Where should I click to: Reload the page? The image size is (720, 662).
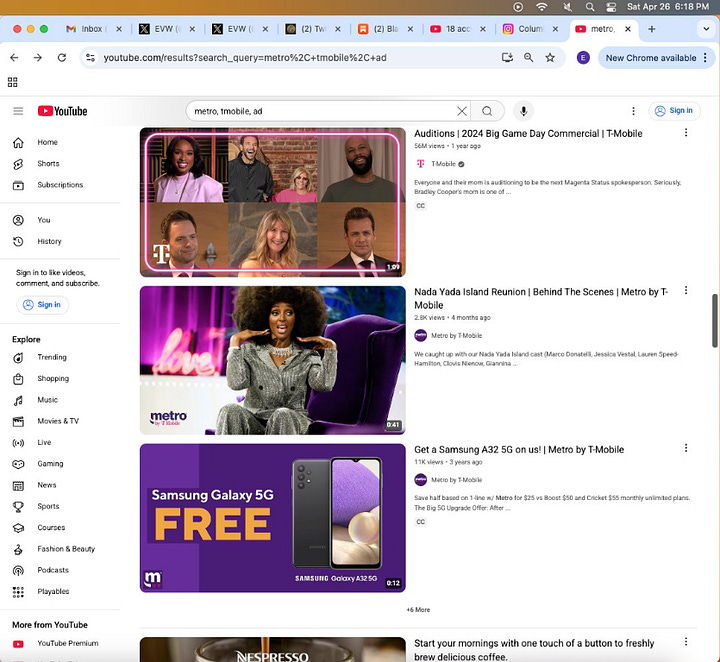click(62, 57)
